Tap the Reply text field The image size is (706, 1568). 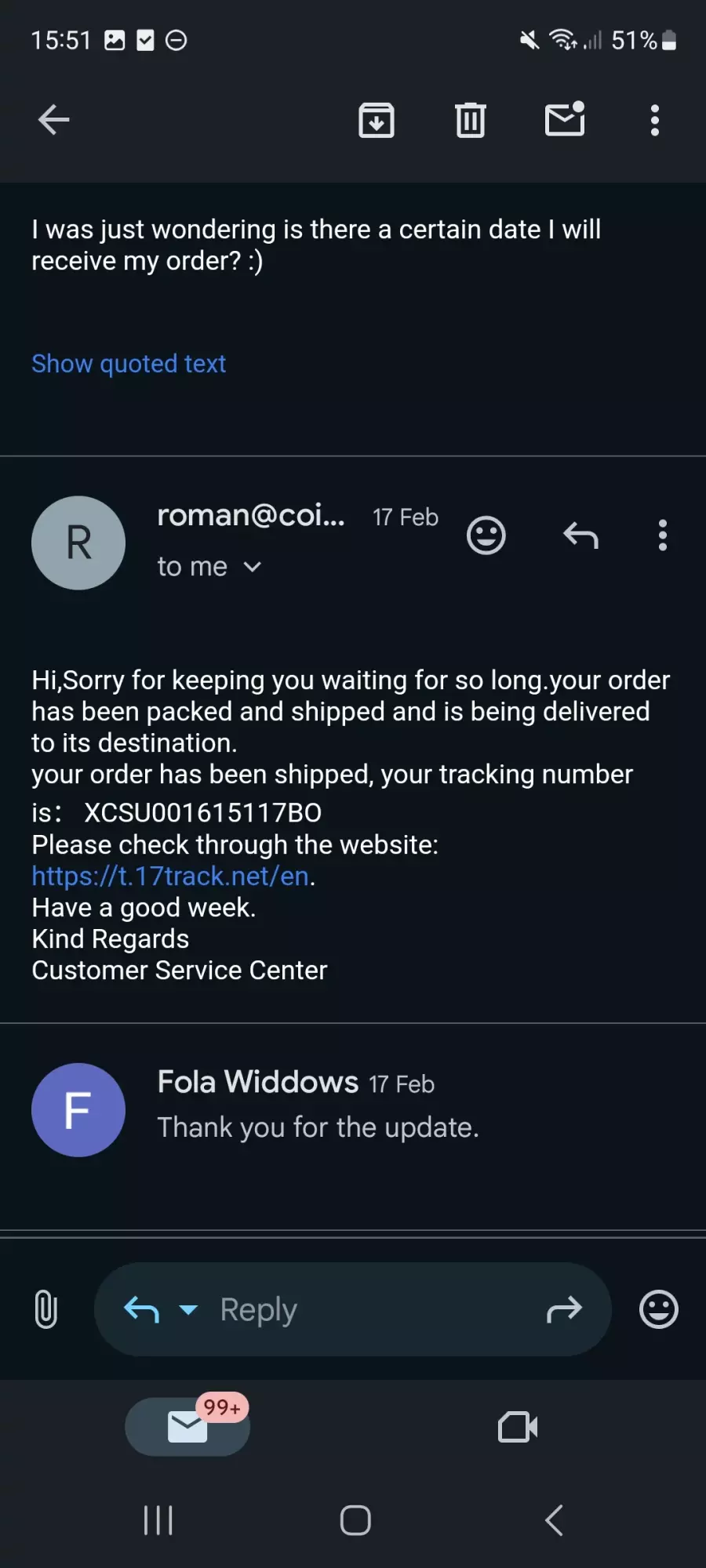point(353,1309)
